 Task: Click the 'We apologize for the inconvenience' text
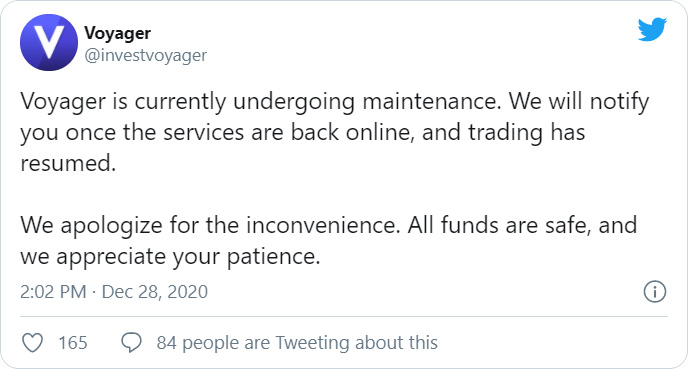tap(210, 226)
